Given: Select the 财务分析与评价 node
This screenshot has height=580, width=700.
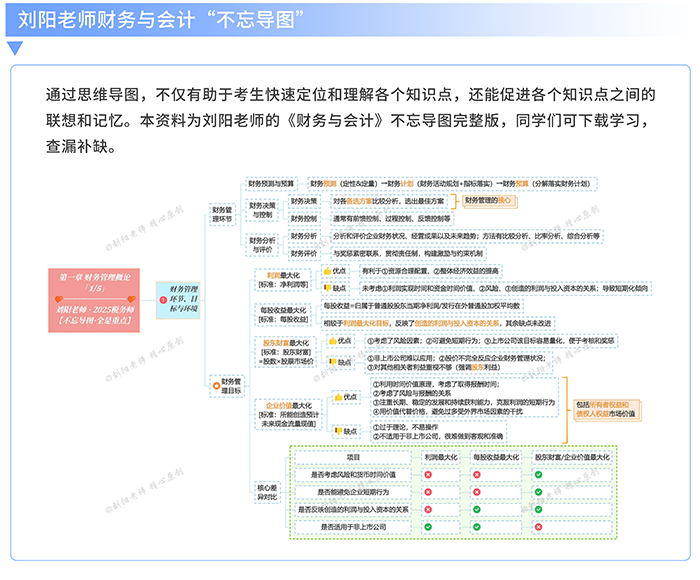Looking at the screenshot, I should (262, 245).
